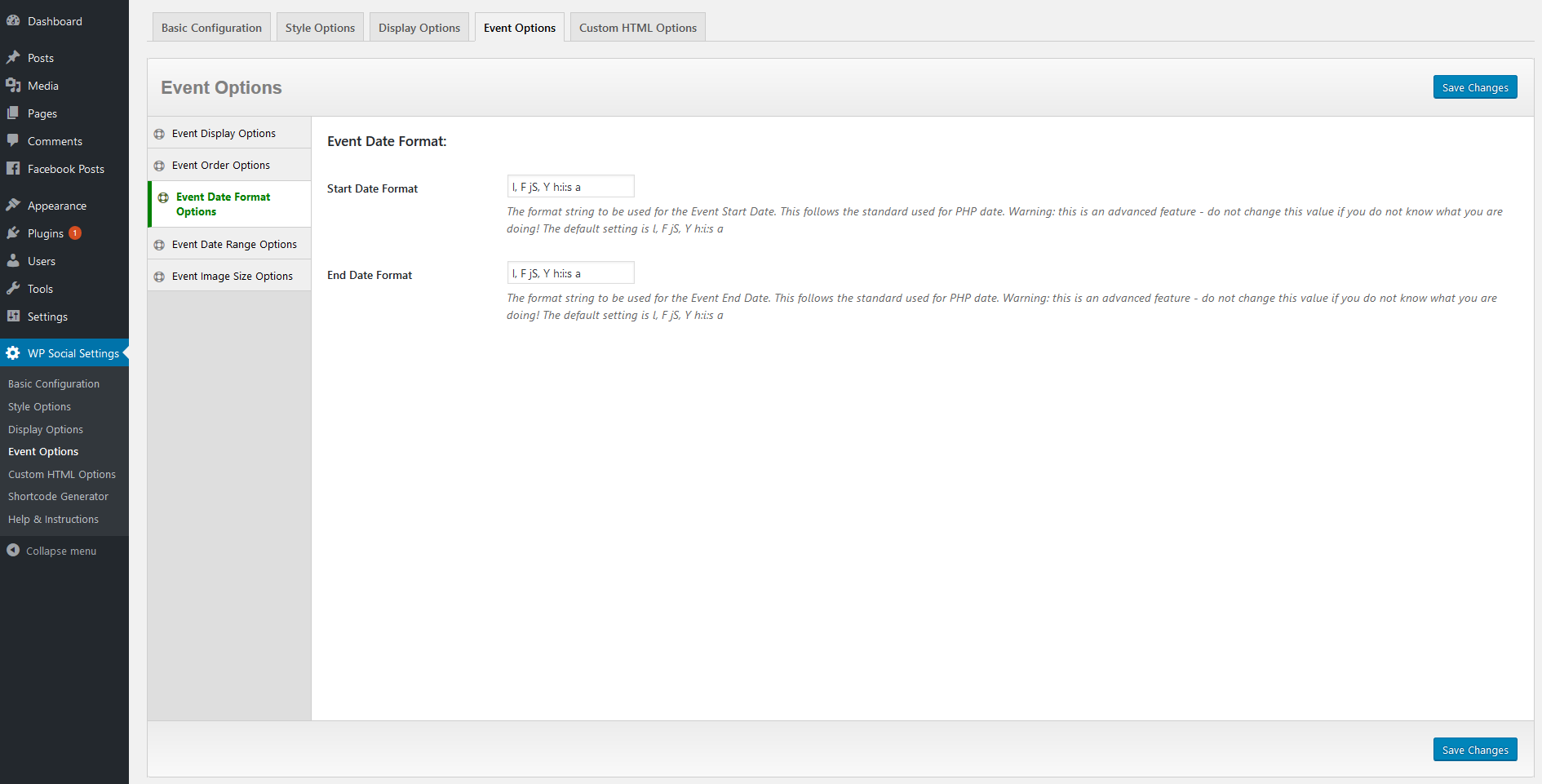Click the bottom Save Changes button
The width and height of the screenshot is (1542, 784).
1474,750
